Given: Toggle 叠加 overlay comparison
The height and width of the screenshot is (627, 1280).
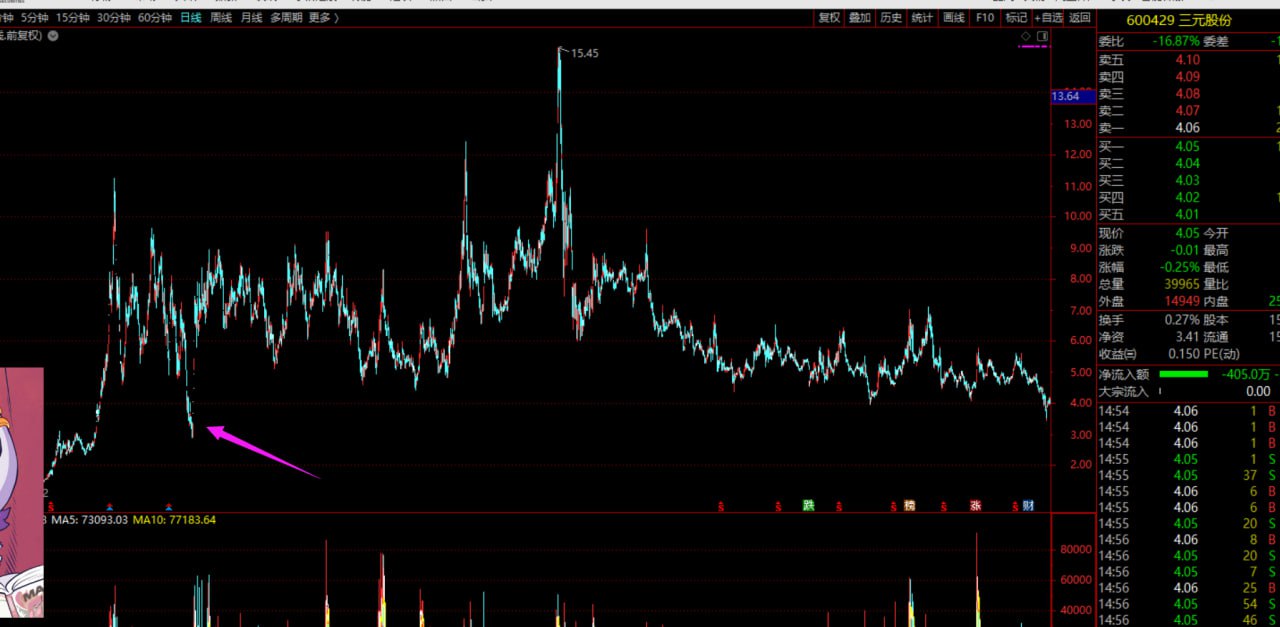Looking at the screenshot, I should (859, 17).
